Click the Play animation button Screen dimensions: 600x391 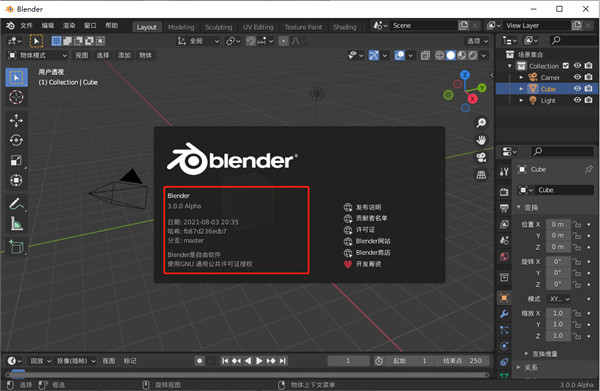259,361
